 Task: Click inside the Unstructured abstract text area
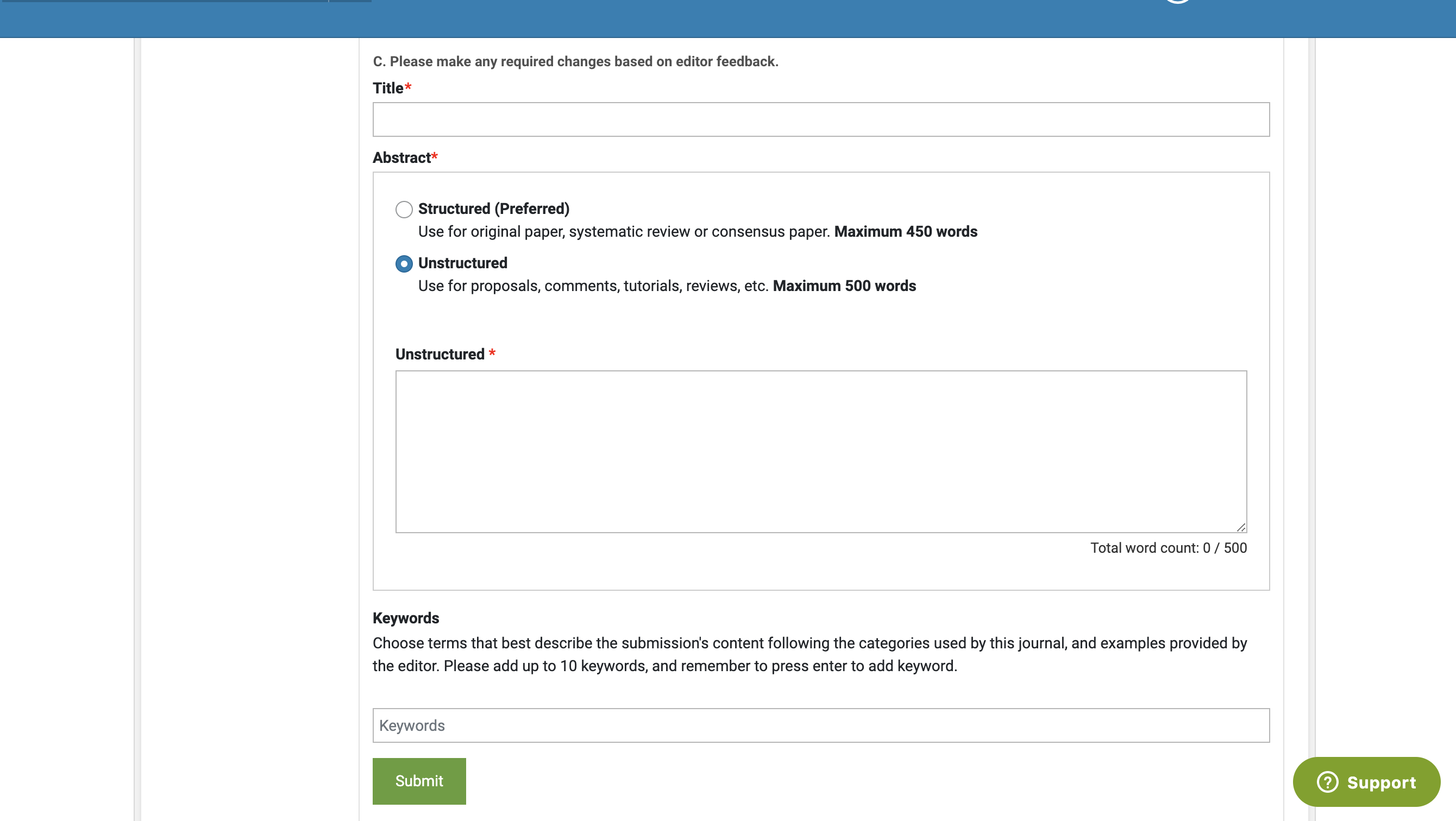point(821,451)
